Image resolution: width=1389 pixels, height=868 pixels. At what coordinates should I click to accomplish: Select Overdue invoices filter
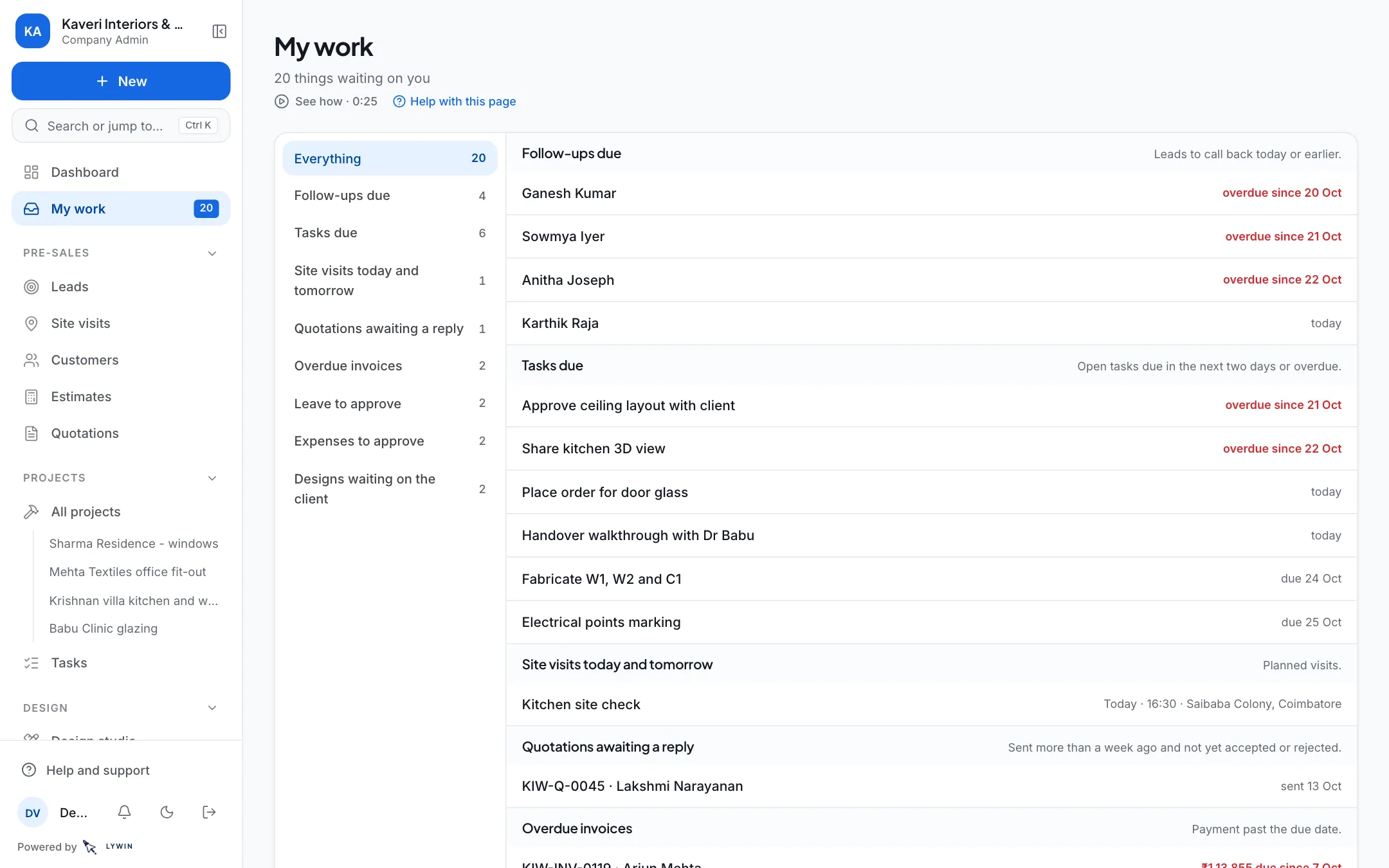click(390, 366)
